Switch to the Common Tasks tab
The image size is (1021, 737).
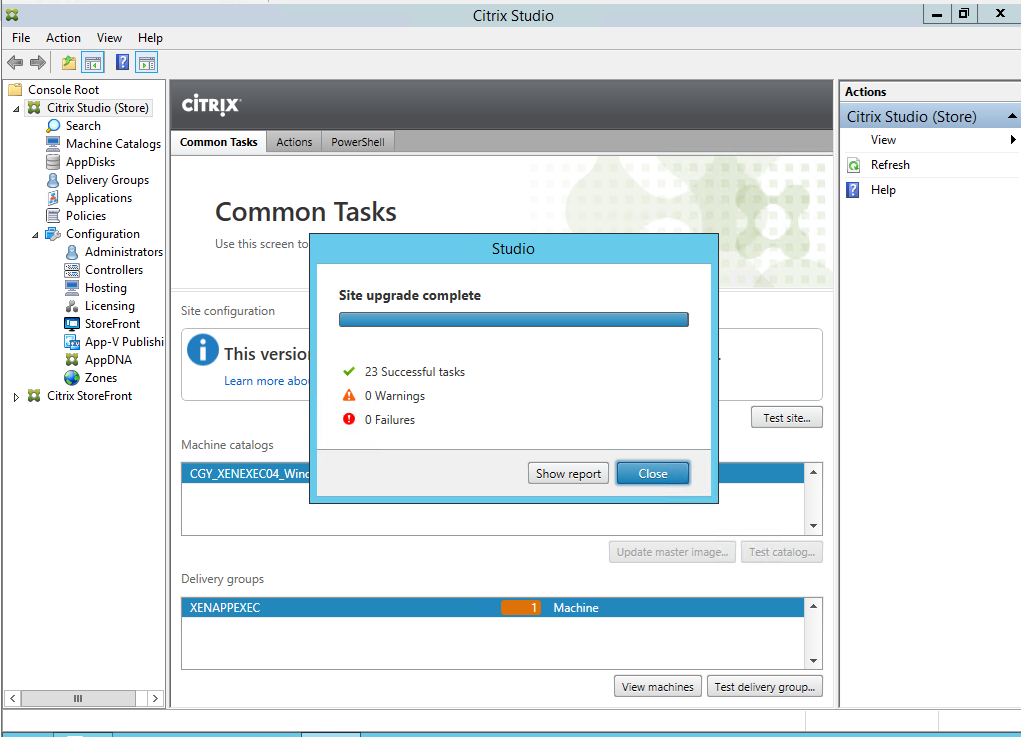tap(219, 142)
